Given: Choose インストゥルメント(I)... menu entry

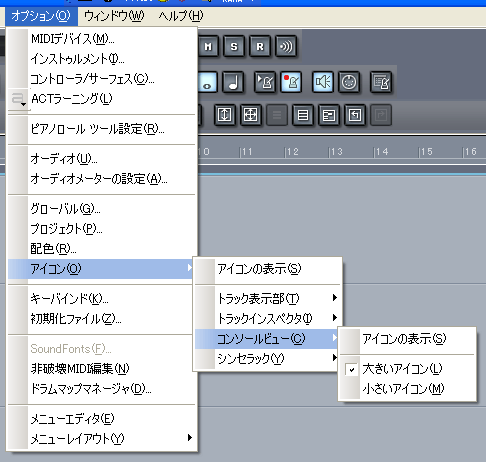Looking at the screenshot, I should (103, 59).
